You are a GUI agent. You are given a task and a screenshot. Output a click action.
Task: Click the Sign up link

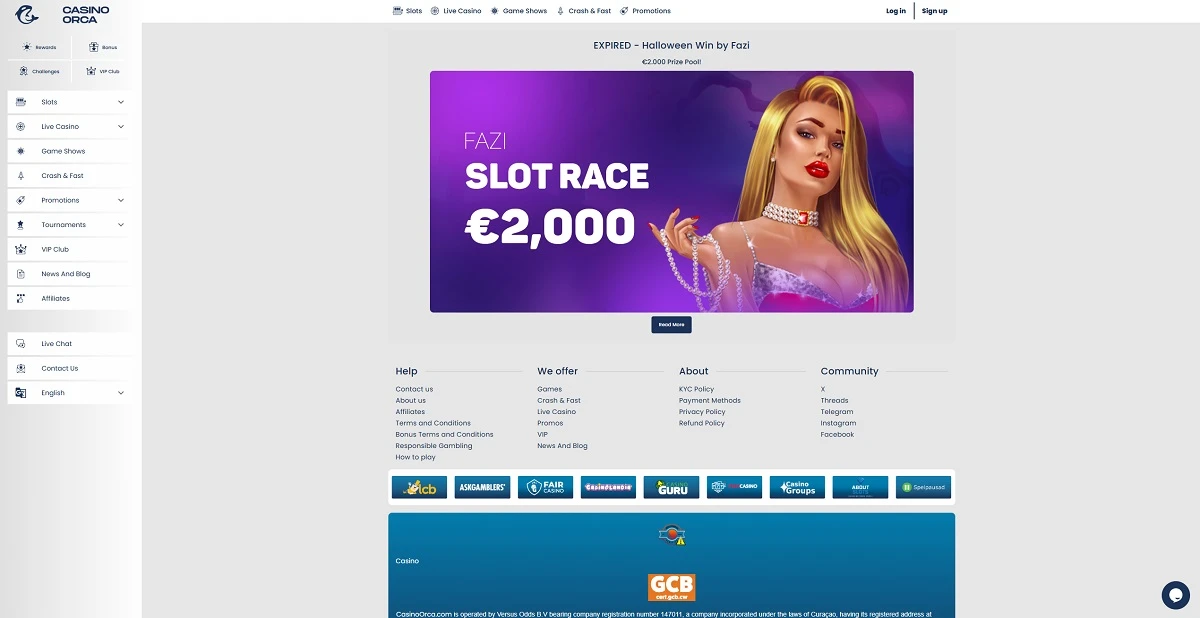pos(934,11)
